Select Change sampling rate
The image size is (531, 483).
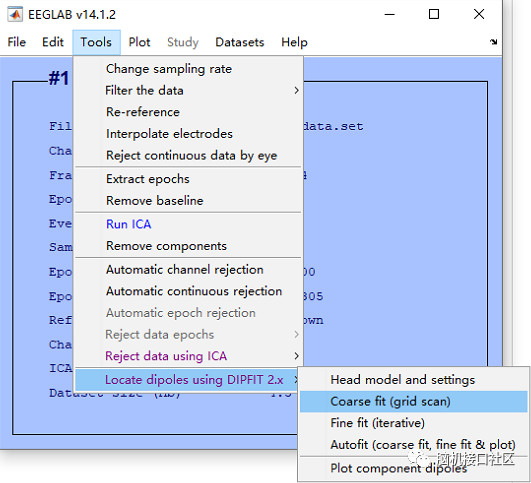tap(188, 69)
